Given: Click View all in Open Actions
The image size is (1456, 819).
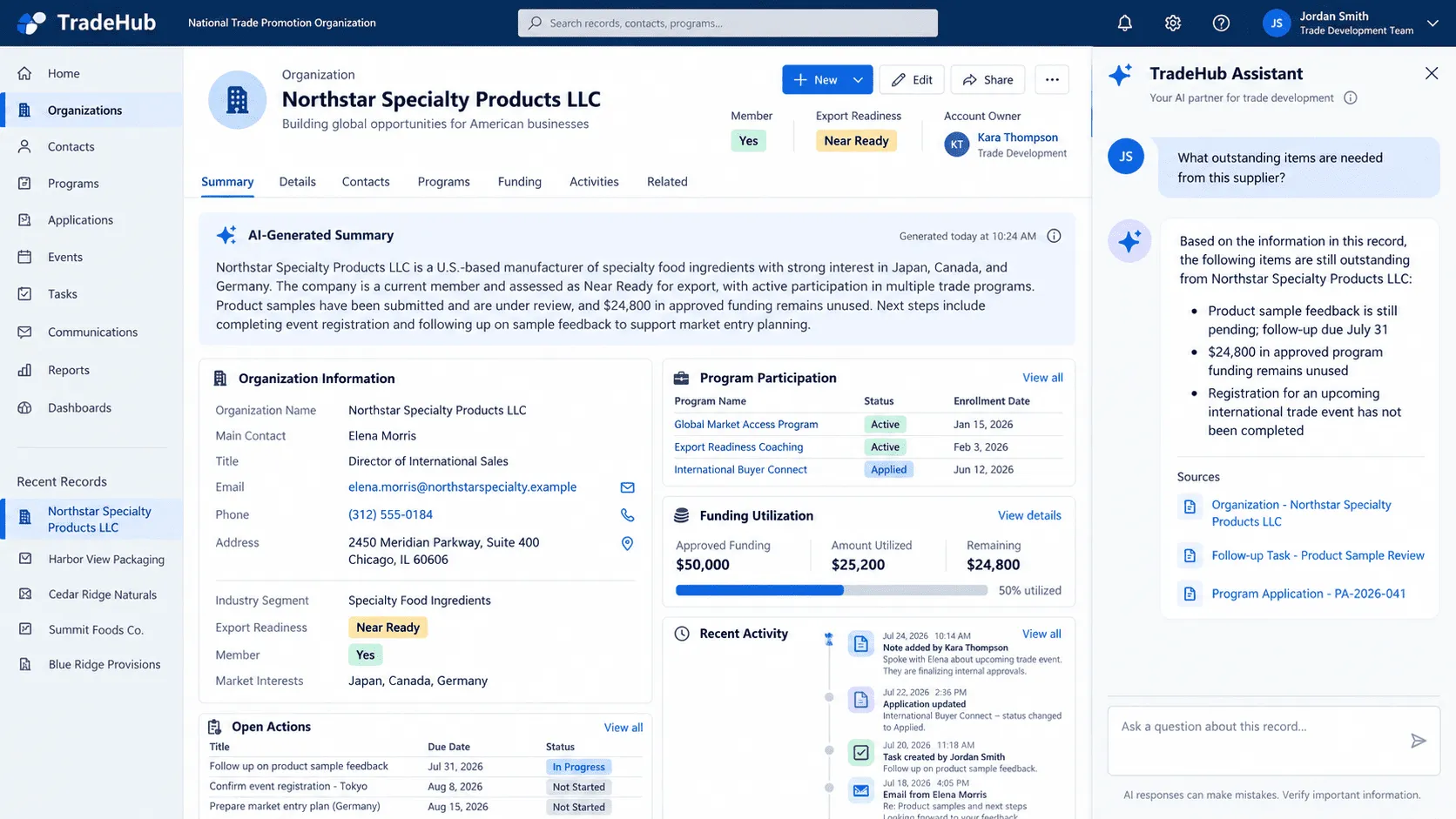Looking at the screenshot, I should click(624, 728).
